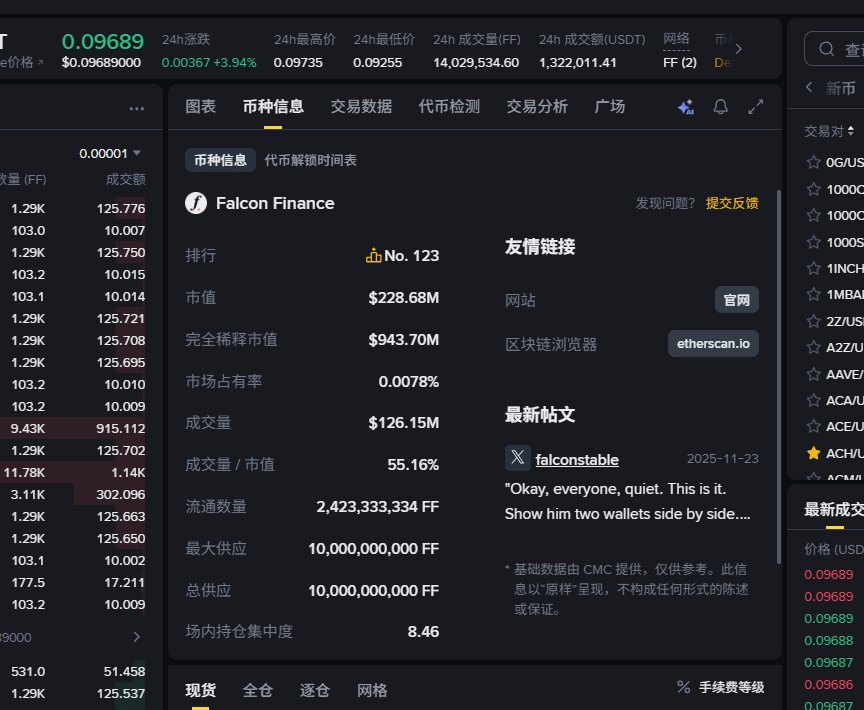Open the 代币解锁时间表 sub-tab
The height and width of the screenshot is (710, 864).
click(311, 160)
